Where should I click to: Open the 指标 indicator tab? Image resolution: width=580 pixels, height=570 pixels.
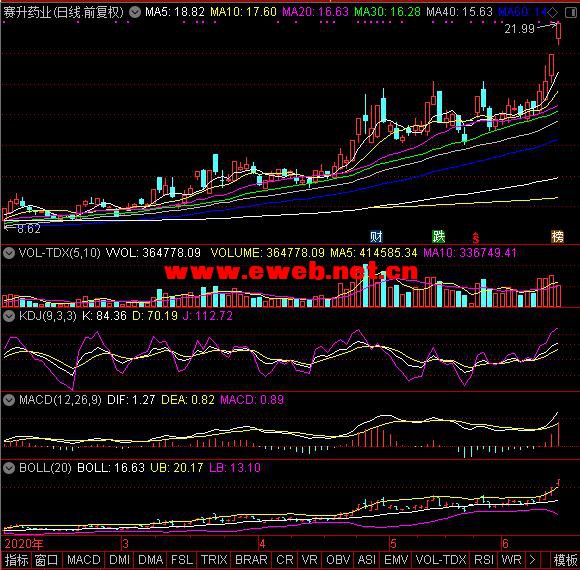point(16,560)
